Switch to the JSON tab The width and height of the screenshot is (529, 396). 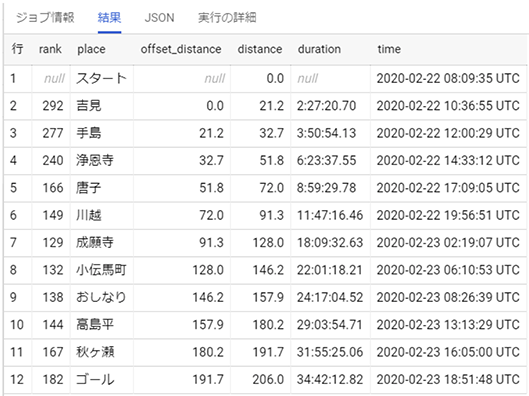point(159,18)
